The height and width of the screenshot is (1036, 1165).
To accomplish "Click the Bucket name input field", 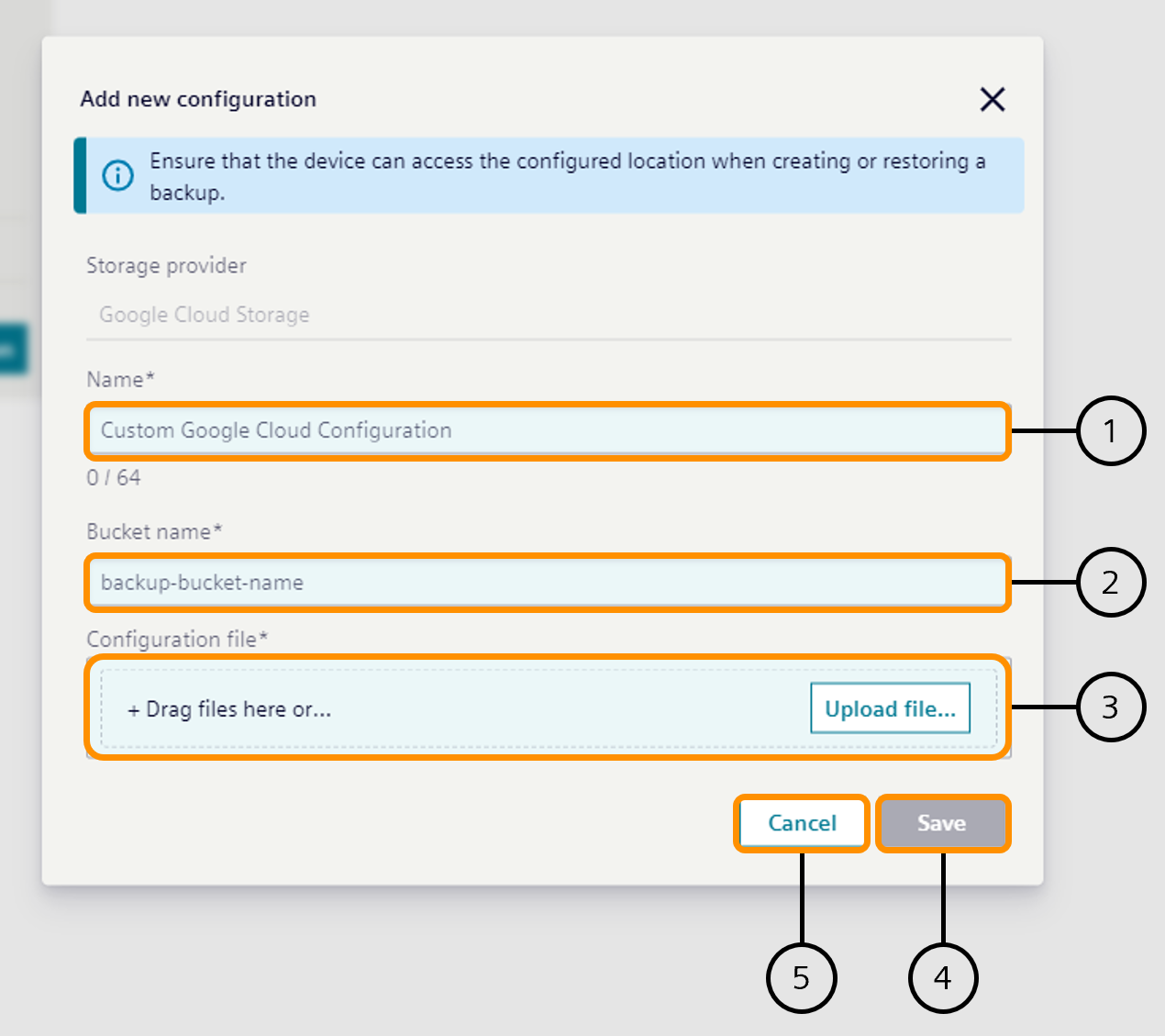I will (x=546, y=582).
